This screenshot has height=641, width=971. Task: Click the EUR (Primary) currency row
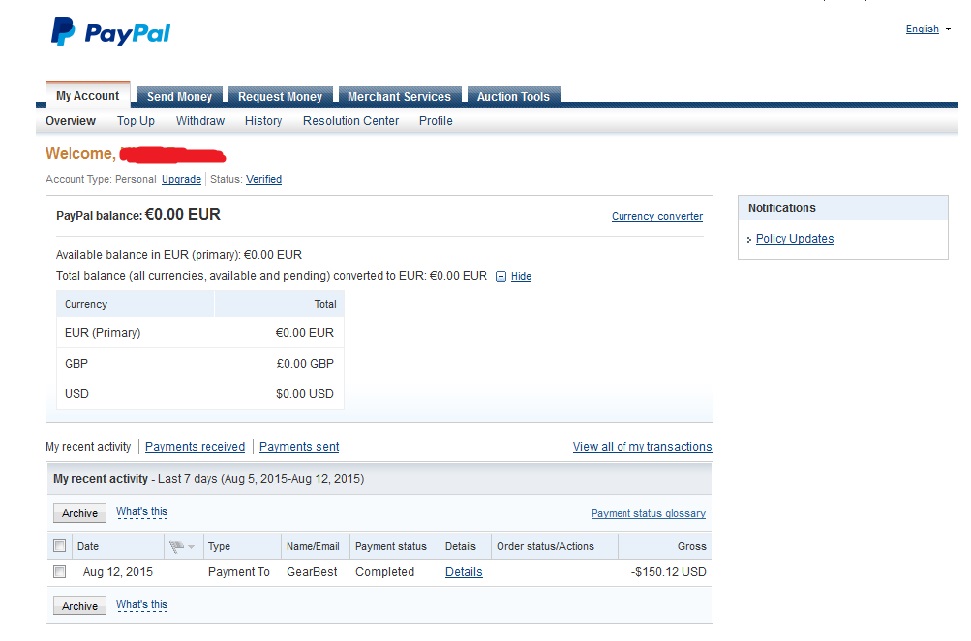tap(200, 333)
